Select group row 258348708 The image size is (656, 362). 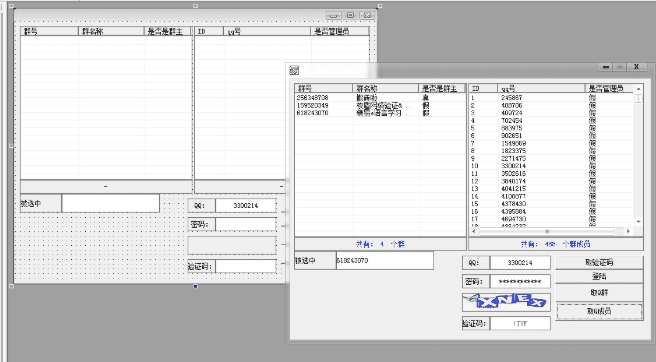(380, 98)
